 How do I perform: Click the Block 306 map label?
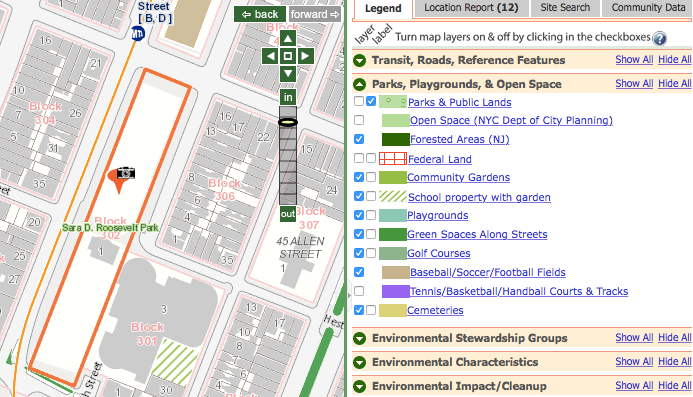point(225,189)
